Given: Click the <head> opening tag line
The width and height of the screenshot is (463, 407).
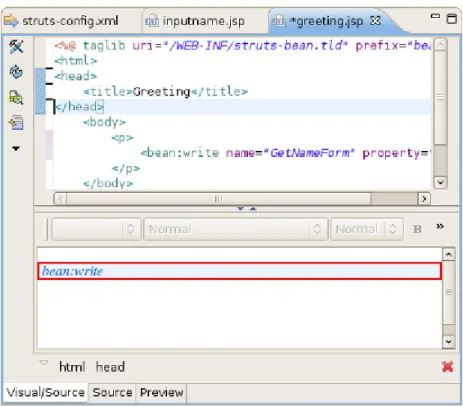Looking at the screenshot, I should pos(76,76).
